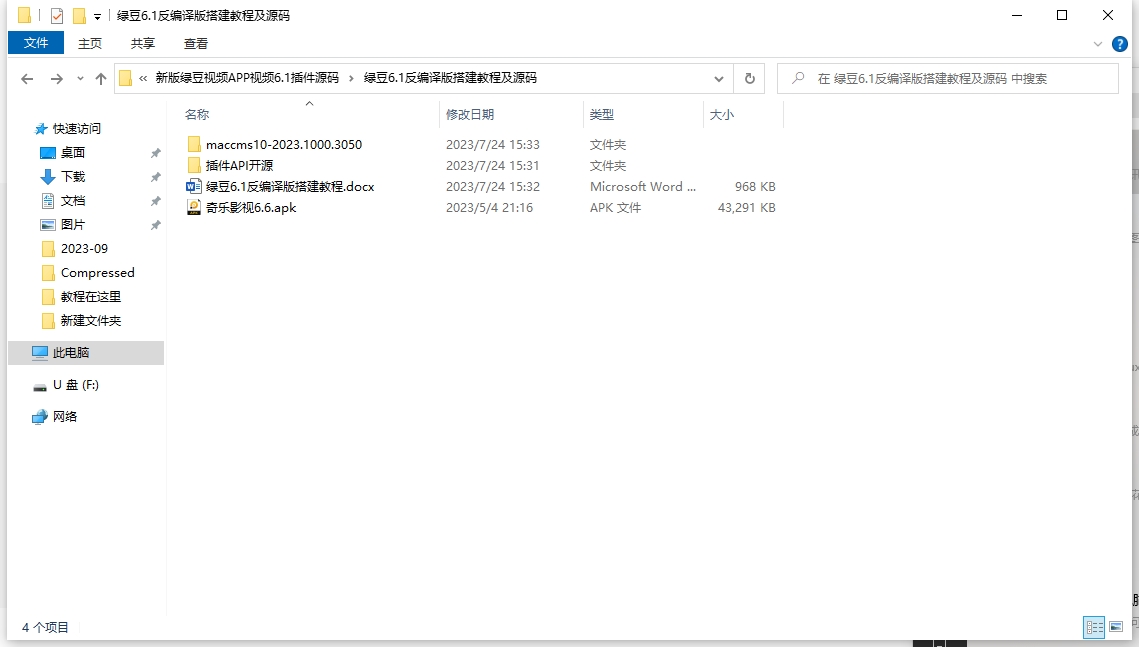Image resolution: width=1139 pixels, height=647 pixels.
Task: Open the 2023-09 folder in sidebar
Action: click(x=84, y=248)
